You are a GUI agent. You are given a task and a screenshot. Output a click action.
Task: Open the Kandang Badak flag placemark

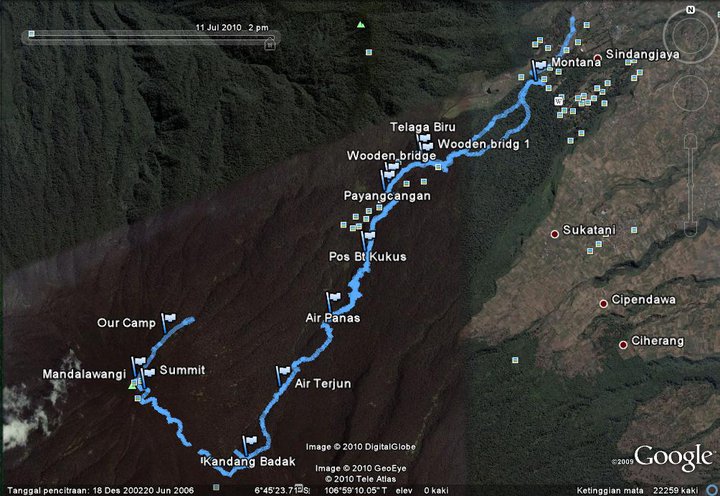pos(249,443)
